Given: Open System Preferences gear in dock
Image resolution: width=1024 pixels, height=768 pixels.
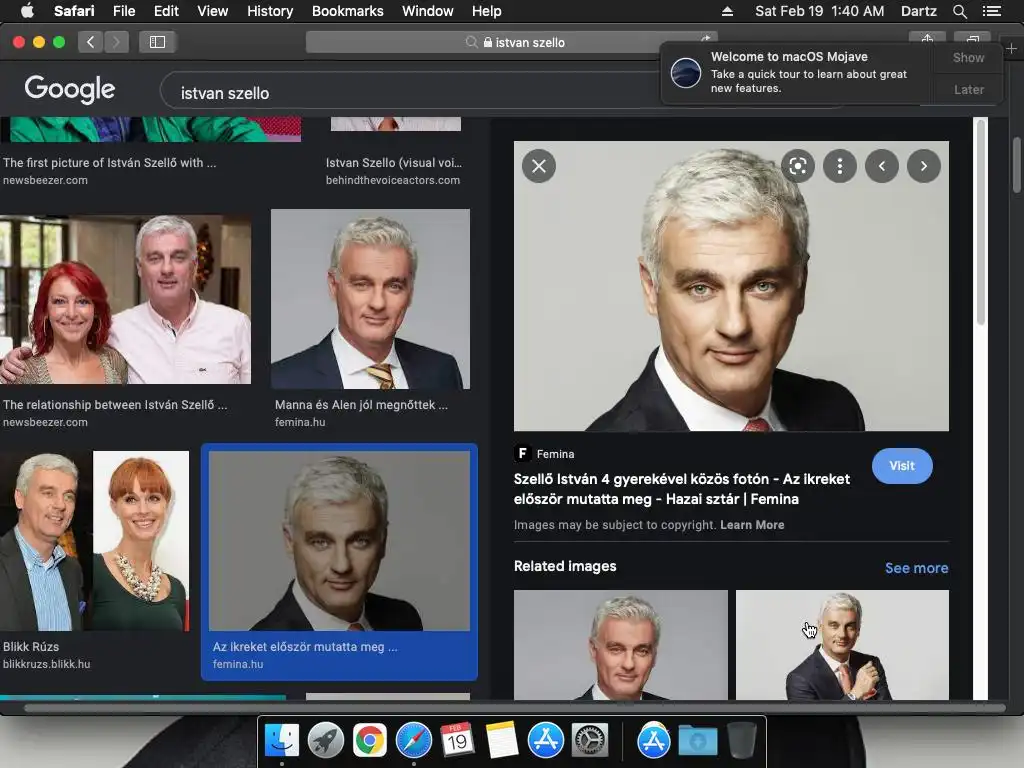Looking at the screenshot, I should [x=590, y=740].
